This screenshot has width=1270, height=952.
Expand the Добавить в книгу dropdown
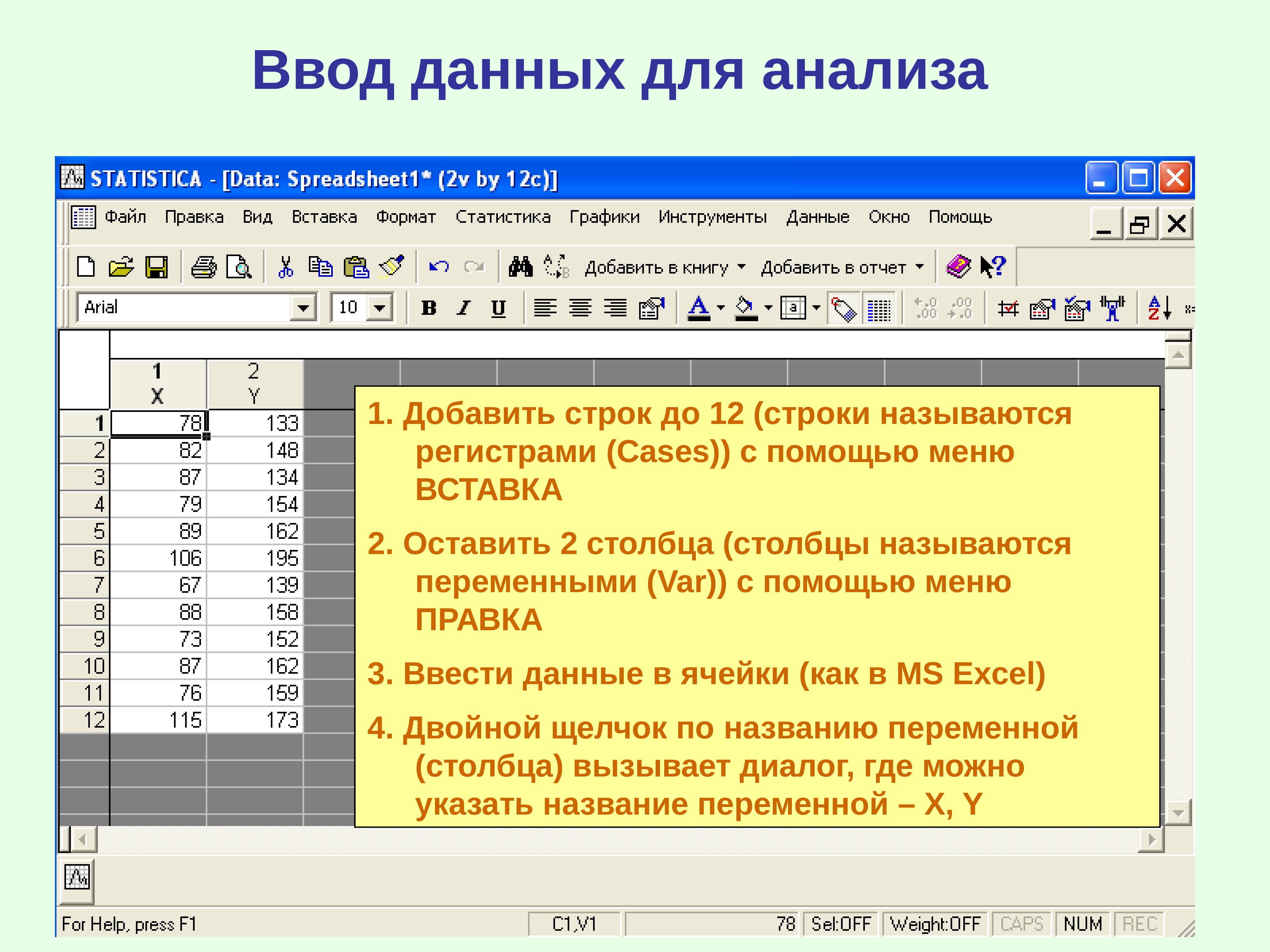[741, 268]
